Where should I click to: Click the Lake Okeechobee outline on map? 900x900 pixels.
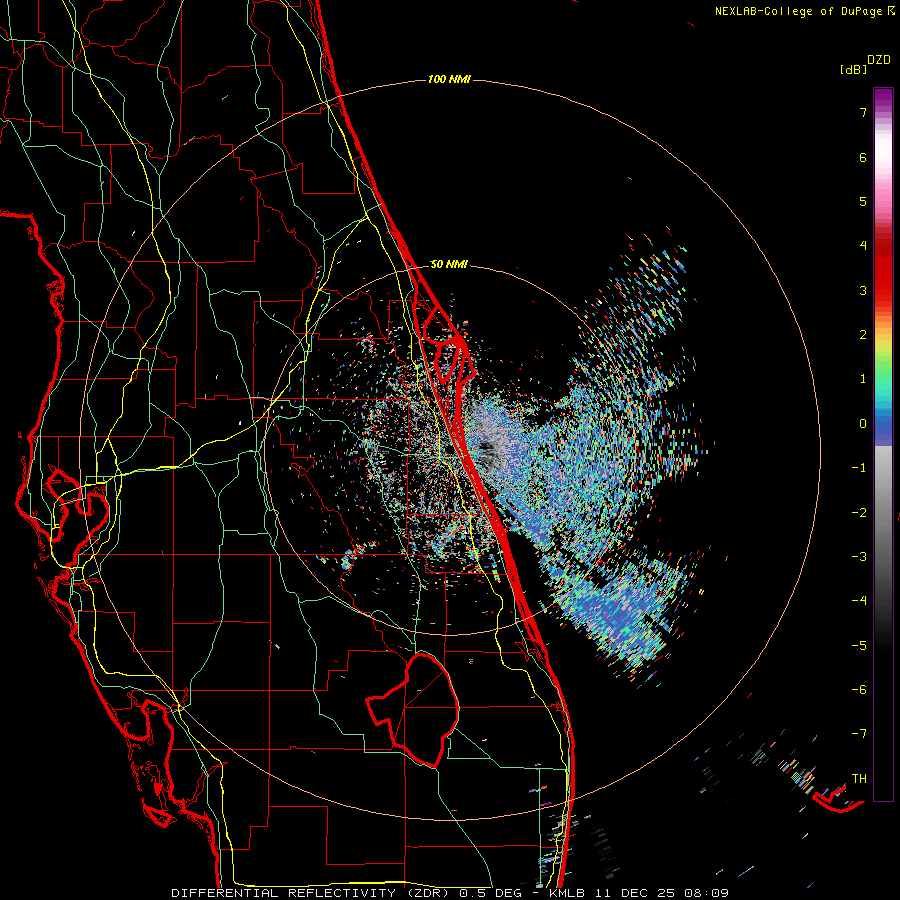click(413, 709)
